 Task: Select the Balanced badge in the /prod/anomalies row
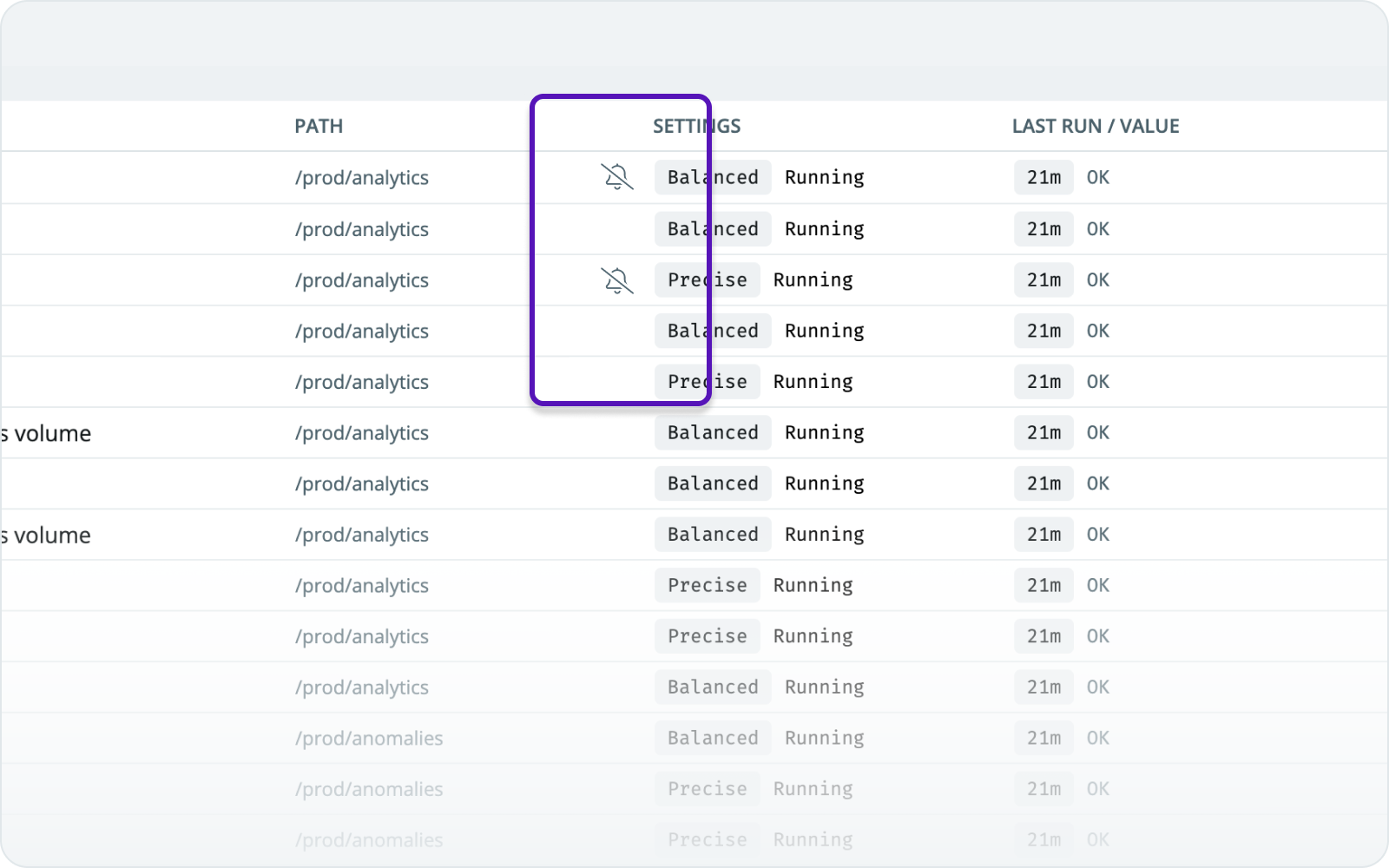pyautogui.click(x=713, y=738)
